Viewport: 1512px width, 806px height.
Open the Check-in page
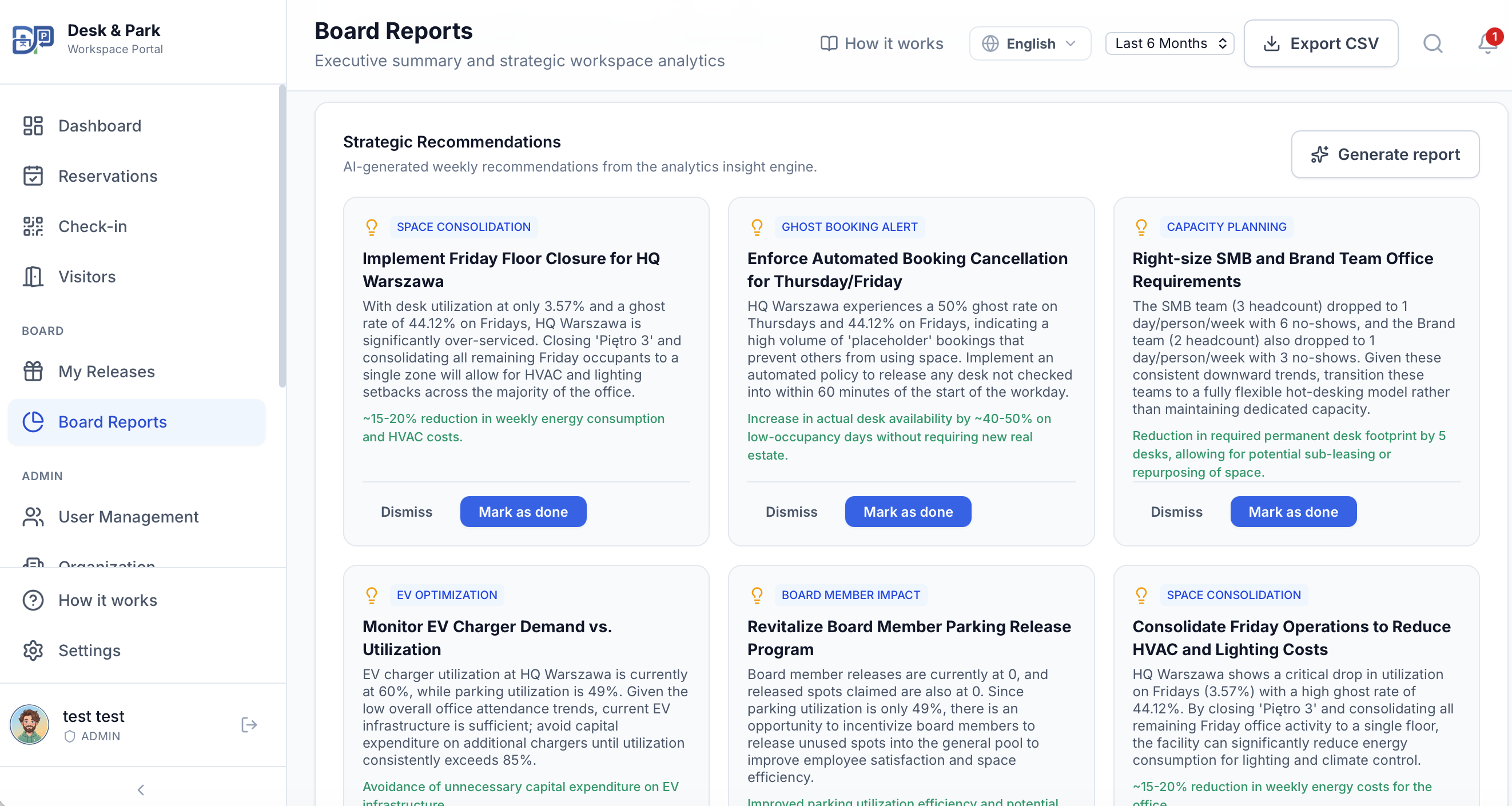click(x=136, y=226)
